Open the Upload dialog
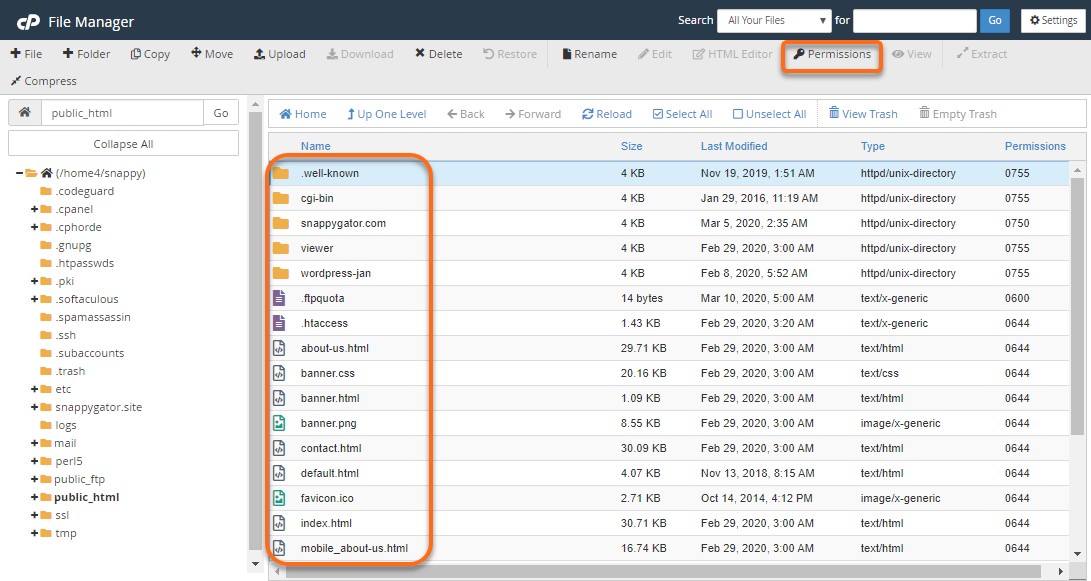Viewport: 1091px width, 581px height. 280,54
